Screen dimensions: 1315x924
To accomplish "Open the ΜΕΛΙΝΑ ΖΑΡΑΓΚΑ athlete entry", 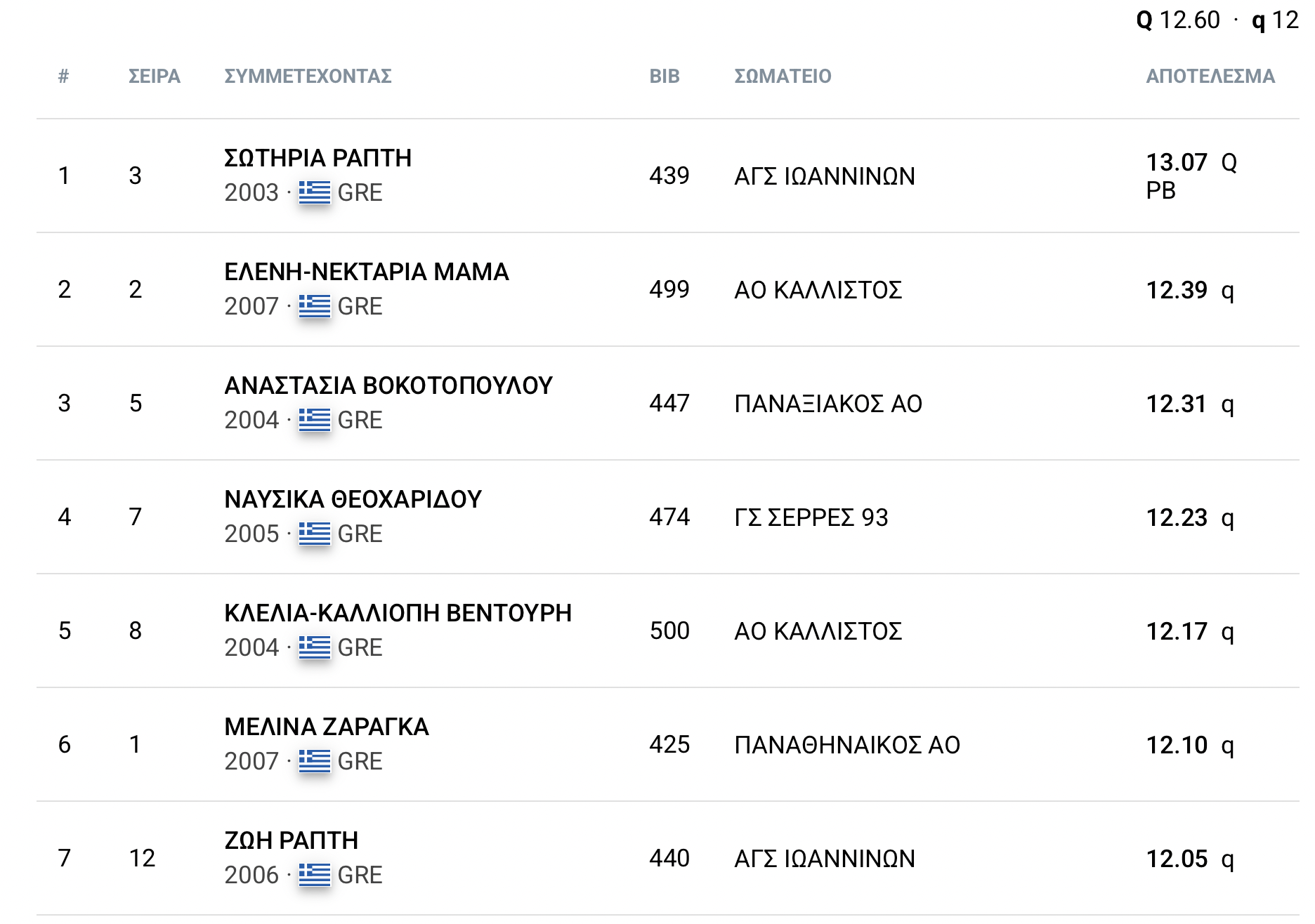I will 326,727.
